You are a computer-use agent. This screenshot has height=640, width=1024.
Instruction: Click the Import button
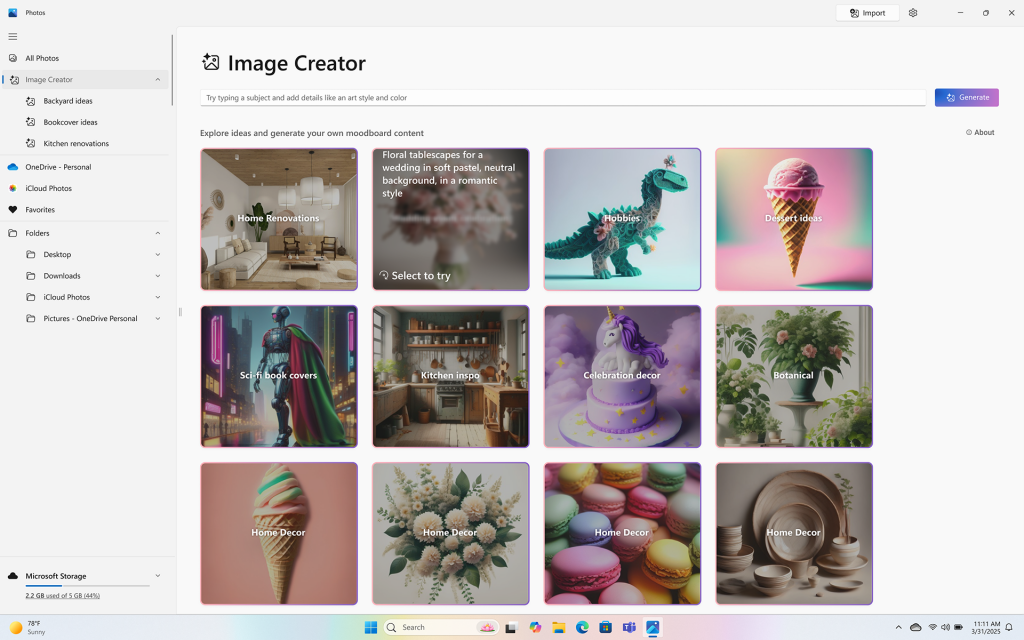866,13
